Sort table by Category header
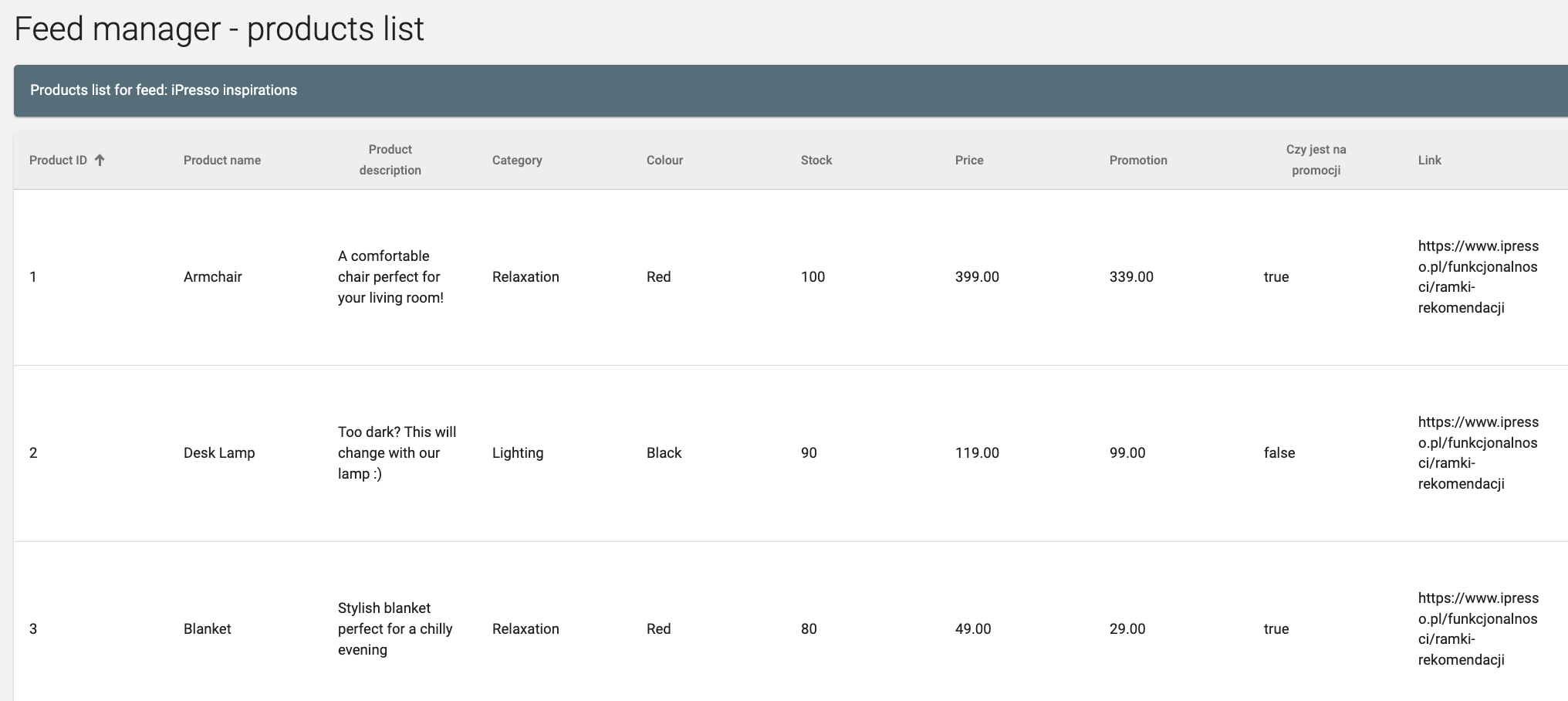 517,160
